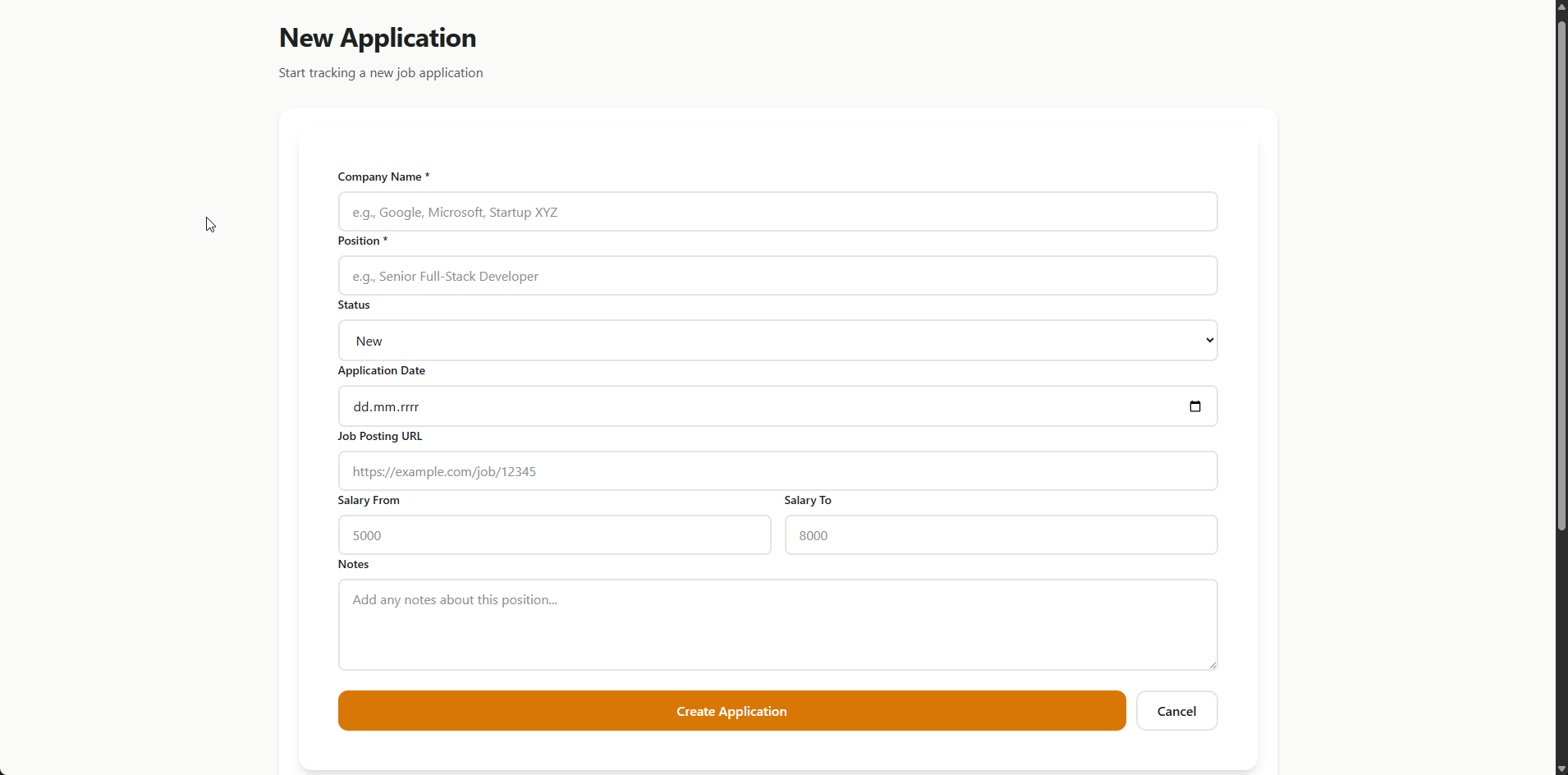Viewport: 1568px width, 775px height.
Task: Click inside the Notes text area
Action: [777, 624]
